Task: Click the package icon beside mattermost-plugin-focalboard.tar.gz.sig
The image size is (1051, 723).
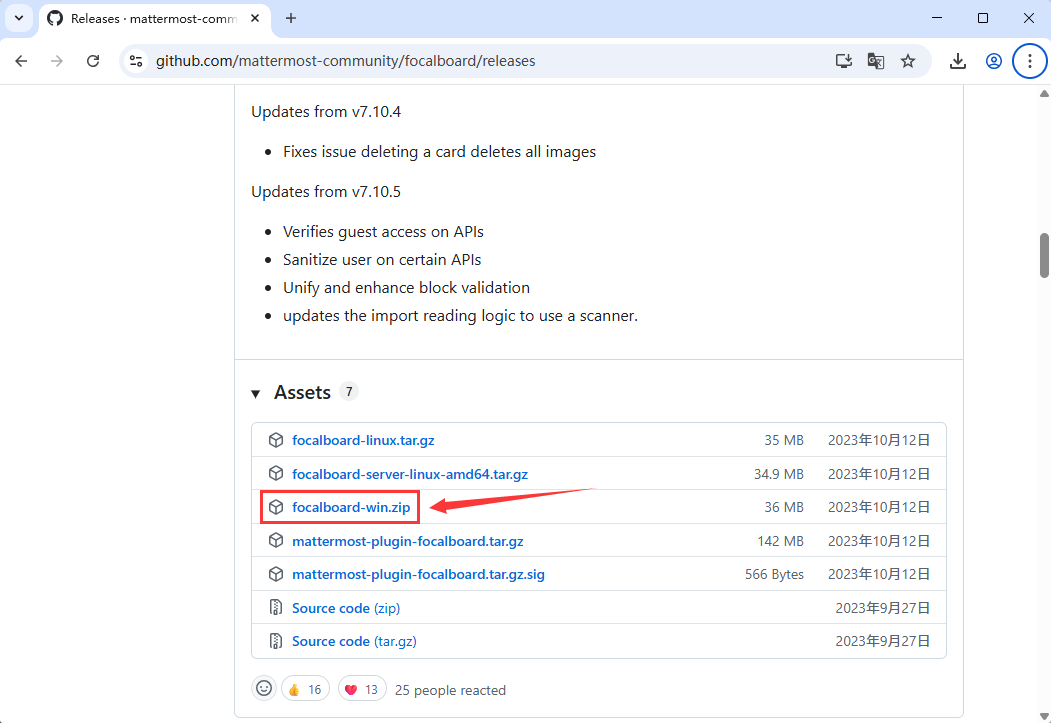Action: [x=275, y=574]
